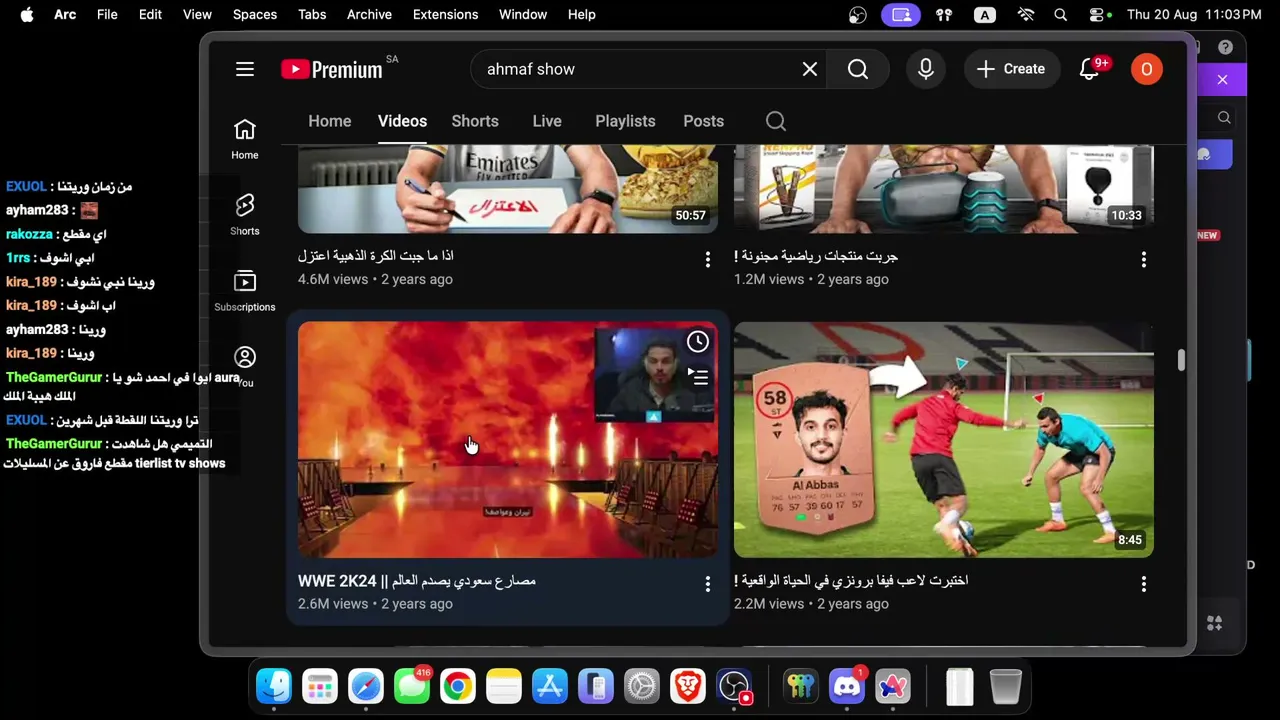Open Arc browser from the Dock
The width and height of the screenshot is (1280, 720).
tap(893, 686)
